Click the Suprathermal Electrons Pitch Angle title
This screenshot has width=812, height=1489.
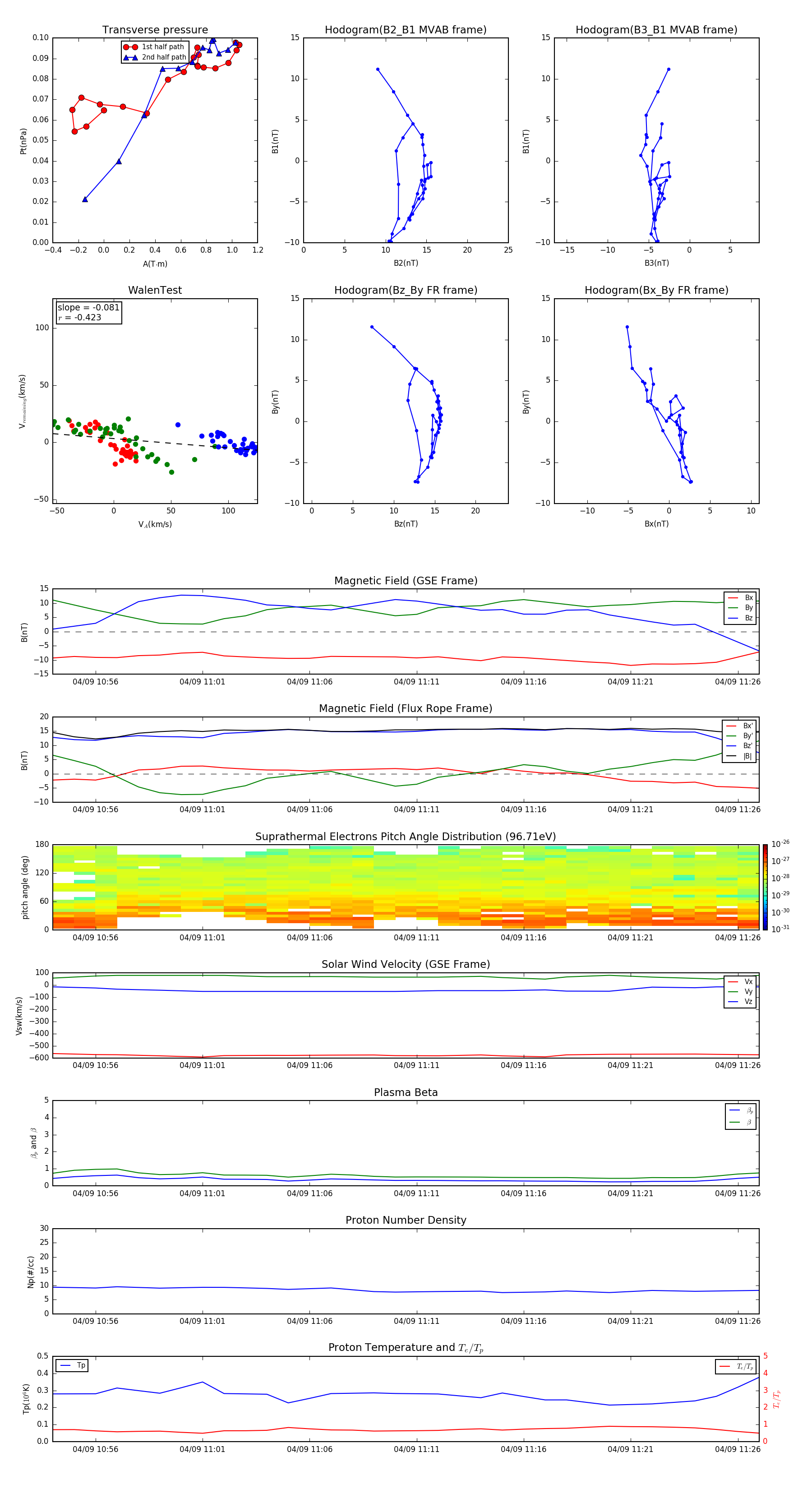pyautogui.click(x=406, y=837)
